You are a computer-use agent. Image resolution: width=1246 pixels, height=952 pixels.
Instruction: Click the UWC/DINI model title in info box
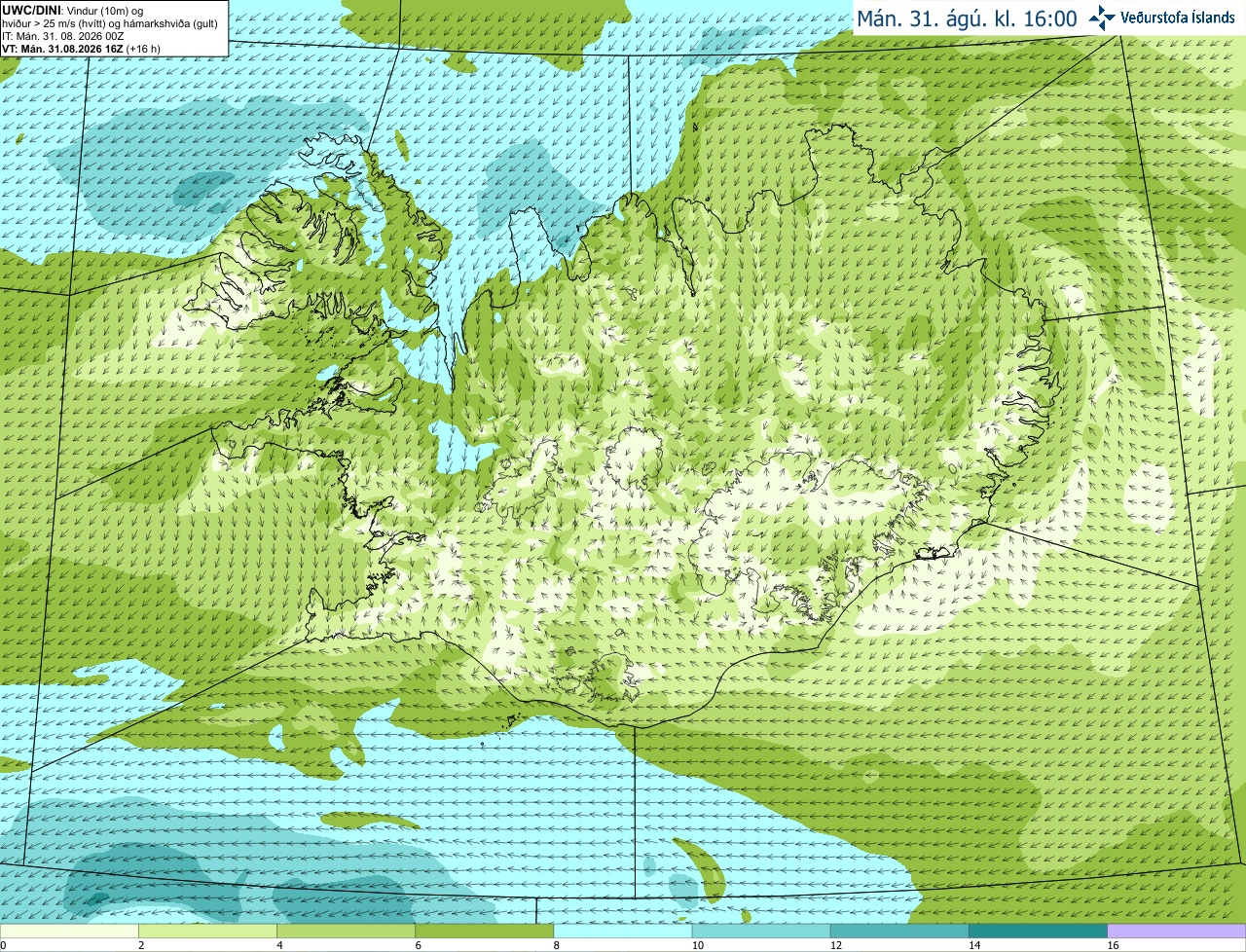tap(34, 10)
